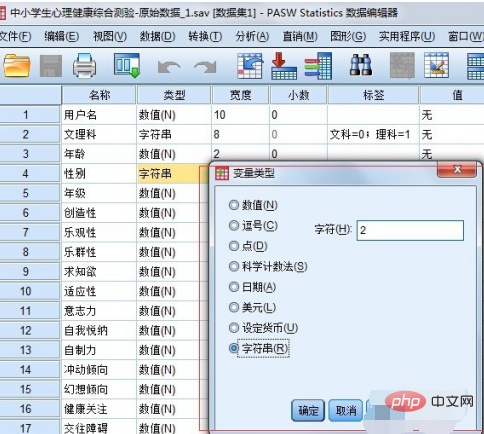Click the grayed-out insert cases icon
Screen dimensions: 484x434
[x=402, y=66]
